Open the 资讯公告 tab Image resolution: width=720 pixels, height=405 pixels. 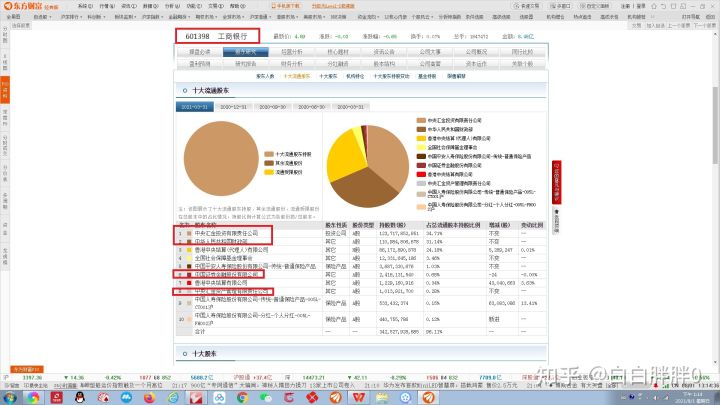coord(384,52)
